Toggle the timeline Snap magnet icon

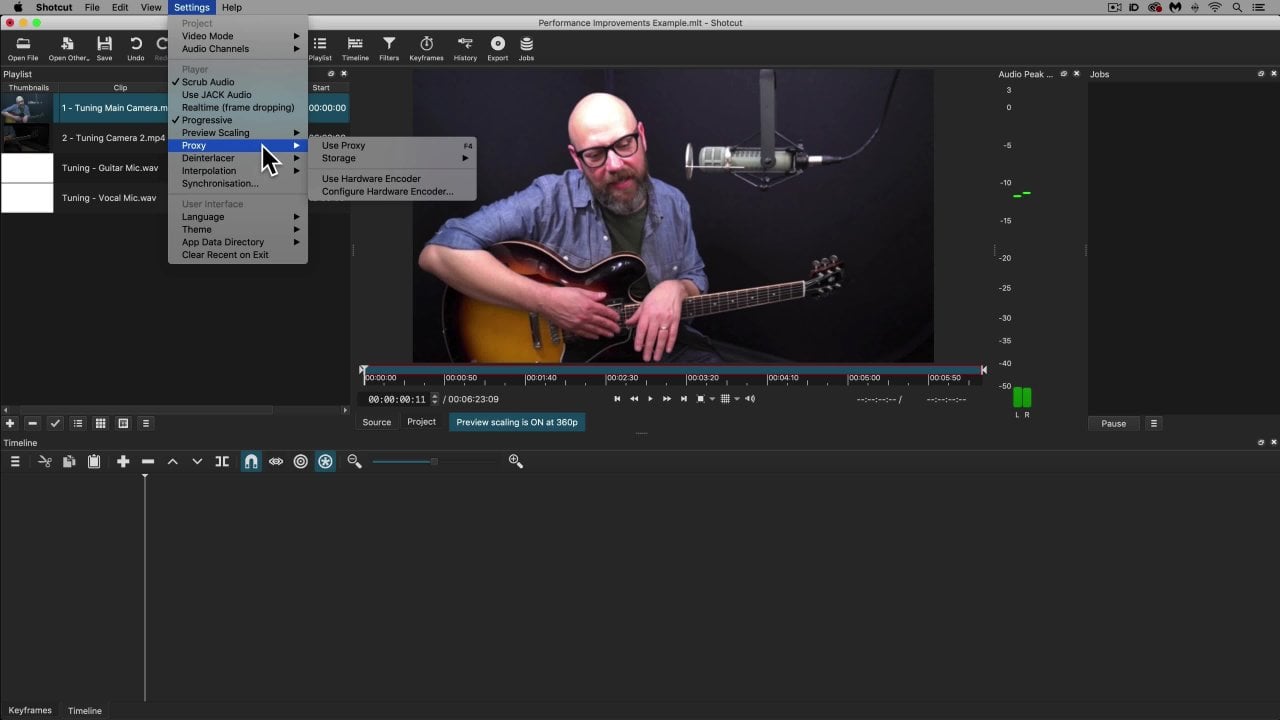tap(251, 461)
